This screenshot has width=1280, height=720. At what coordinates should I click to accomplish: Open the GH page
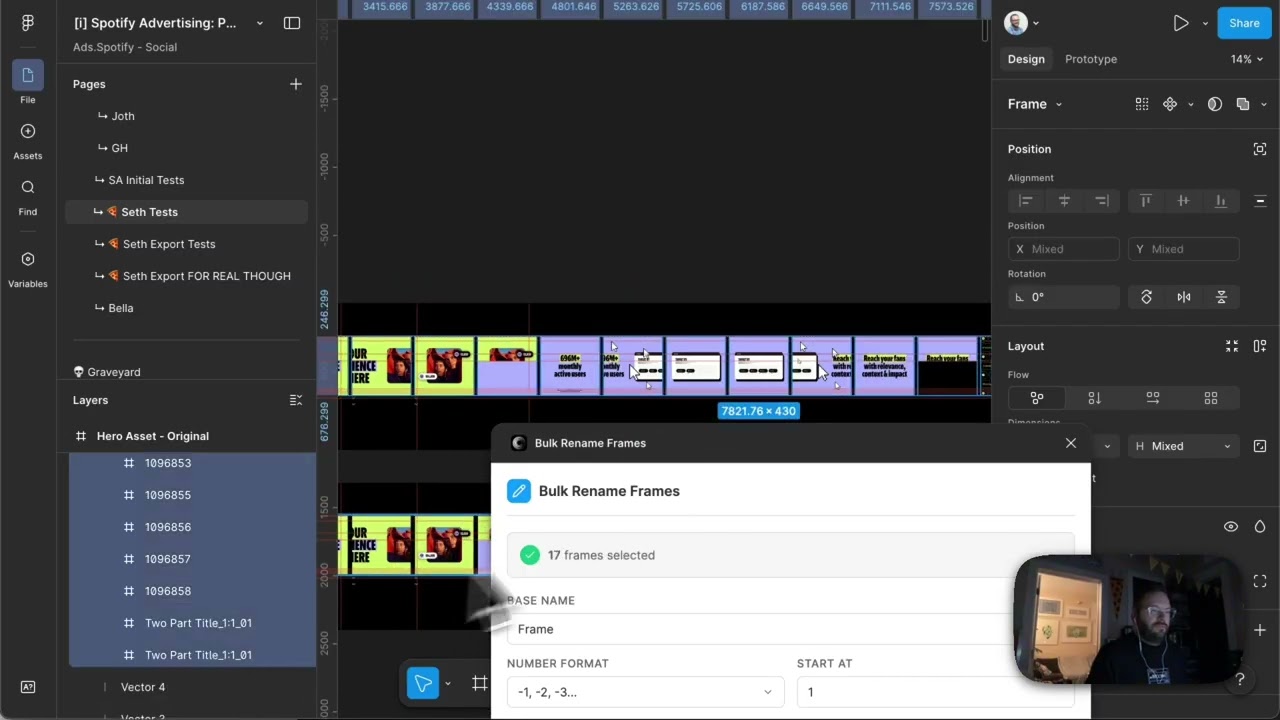point(119,148)
